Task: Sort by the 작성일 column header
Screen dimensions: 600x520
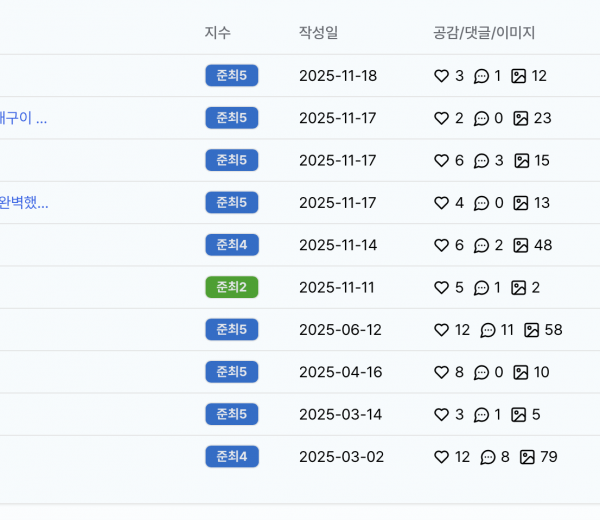Action: pyautogui.click(x=318, y=32)
